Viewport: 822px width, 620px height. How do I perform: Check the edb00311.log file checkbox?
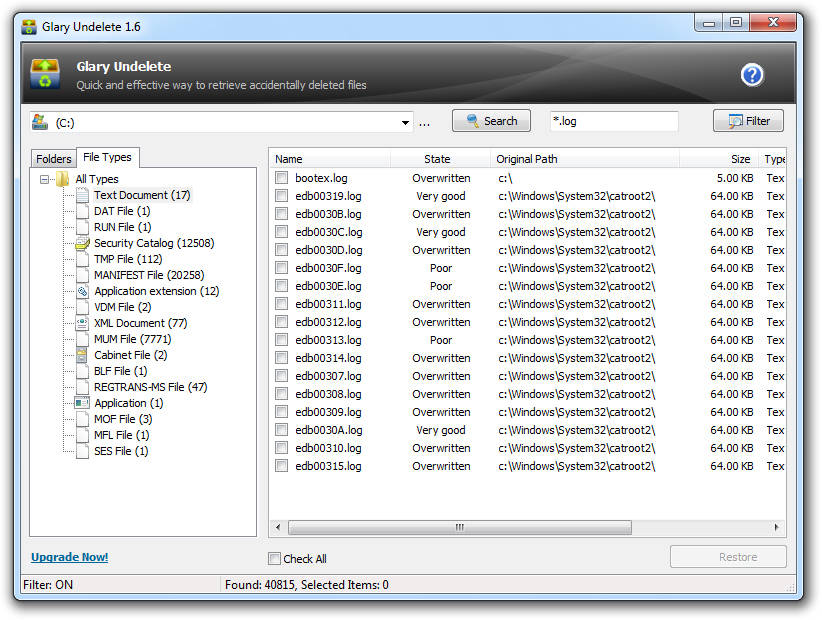pos(281,304)
